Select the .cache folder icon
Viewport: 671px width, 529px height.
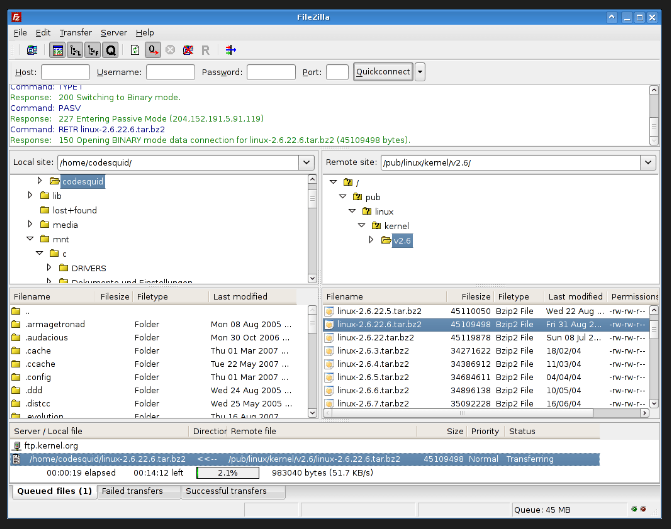pos(16,351)
